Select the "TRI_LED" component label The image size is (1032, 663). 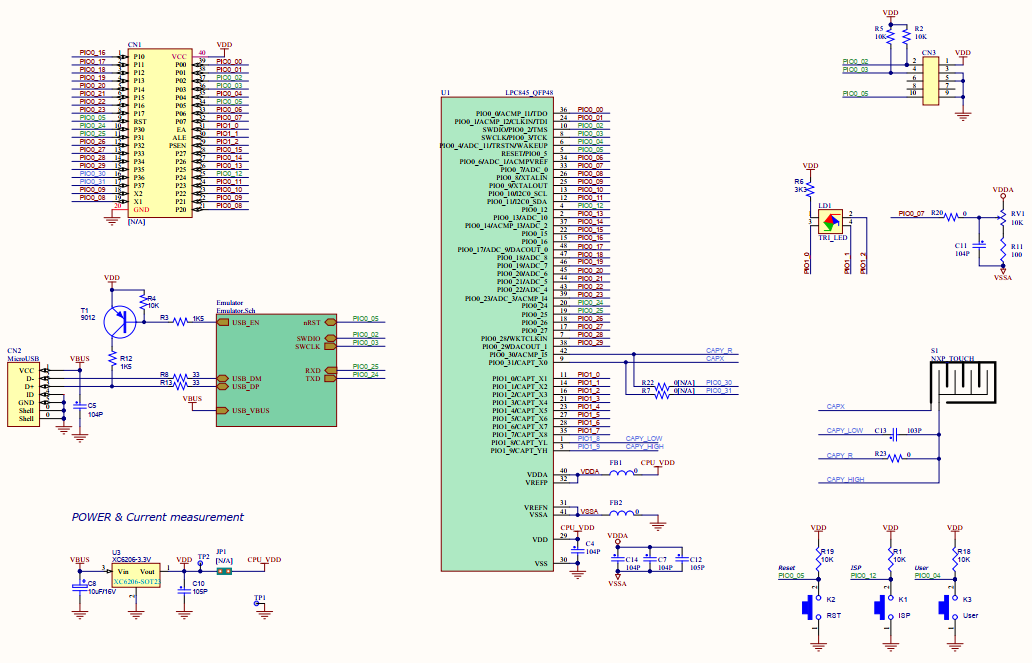tap(833, 238)
